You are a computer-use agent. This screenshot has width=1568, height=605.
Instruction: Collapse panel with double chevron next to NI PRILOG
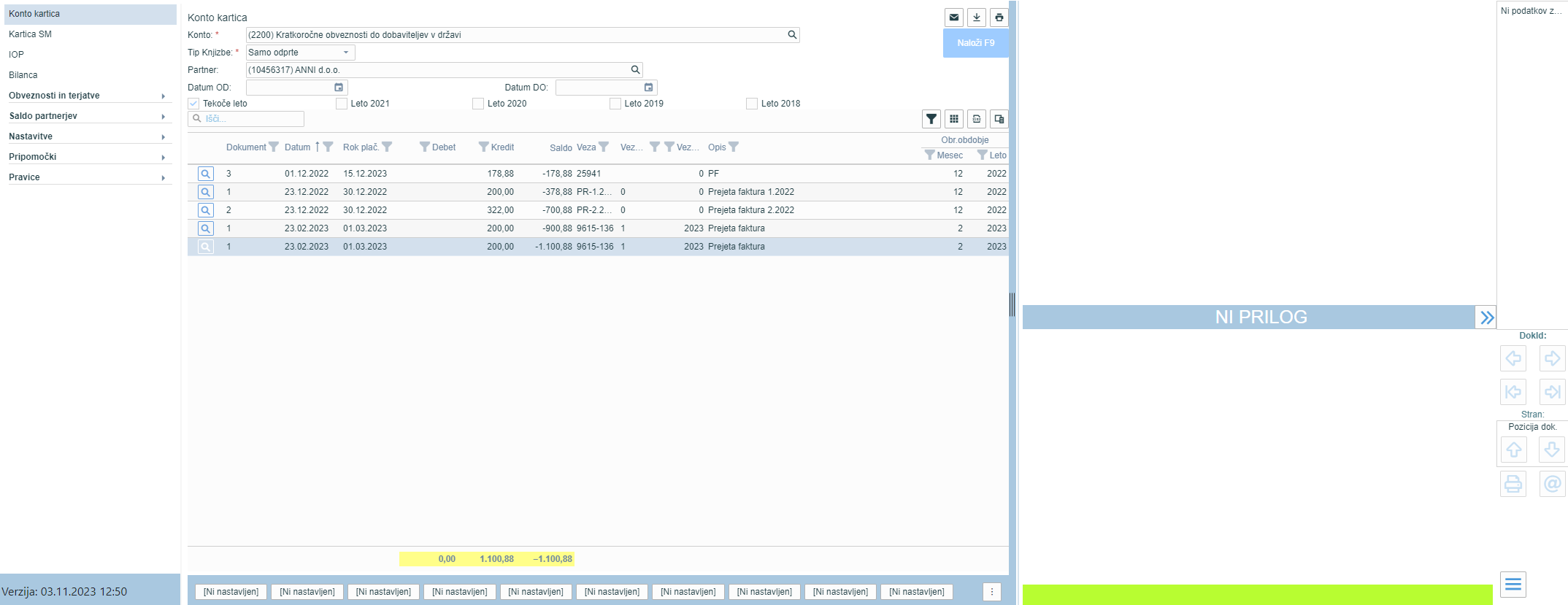[x=1486, y=317]
